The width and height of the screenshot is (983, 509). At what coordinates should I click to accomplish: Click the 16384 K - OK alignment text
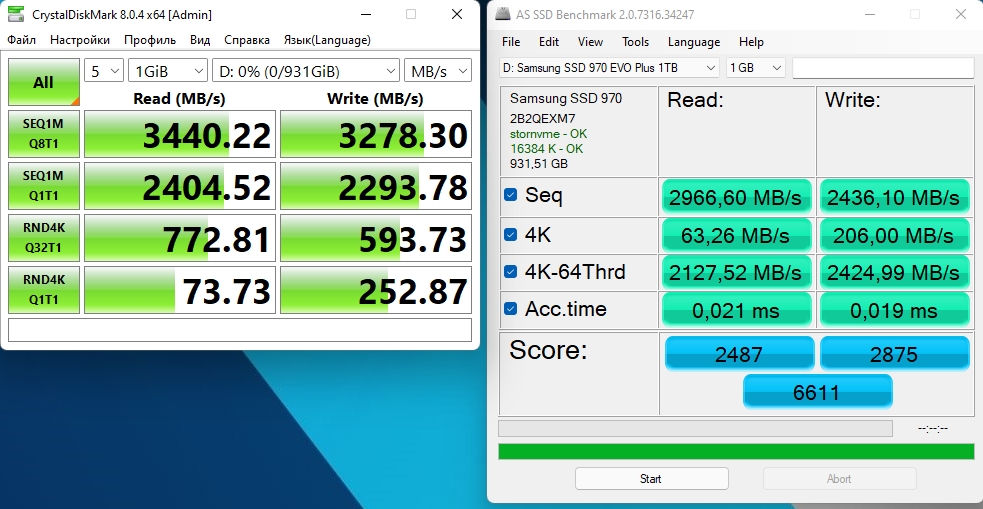(x=547, y=149)
